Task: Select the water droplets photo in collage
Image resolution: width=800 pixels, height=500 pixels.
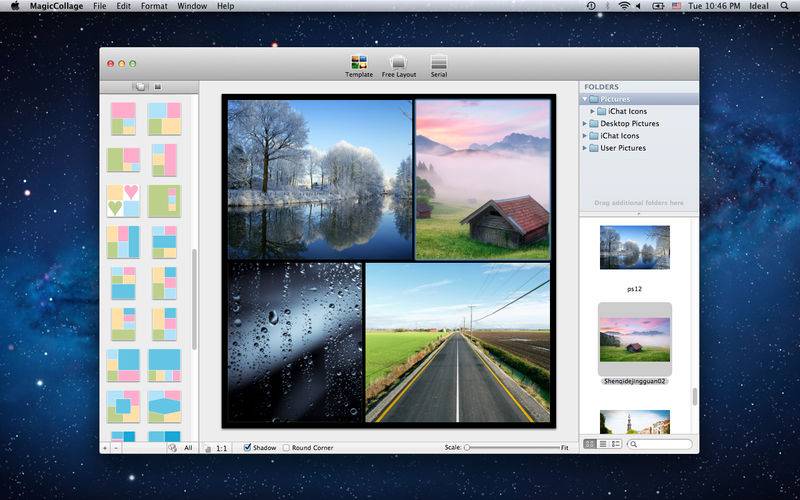Action: click(x=295, y=342)
